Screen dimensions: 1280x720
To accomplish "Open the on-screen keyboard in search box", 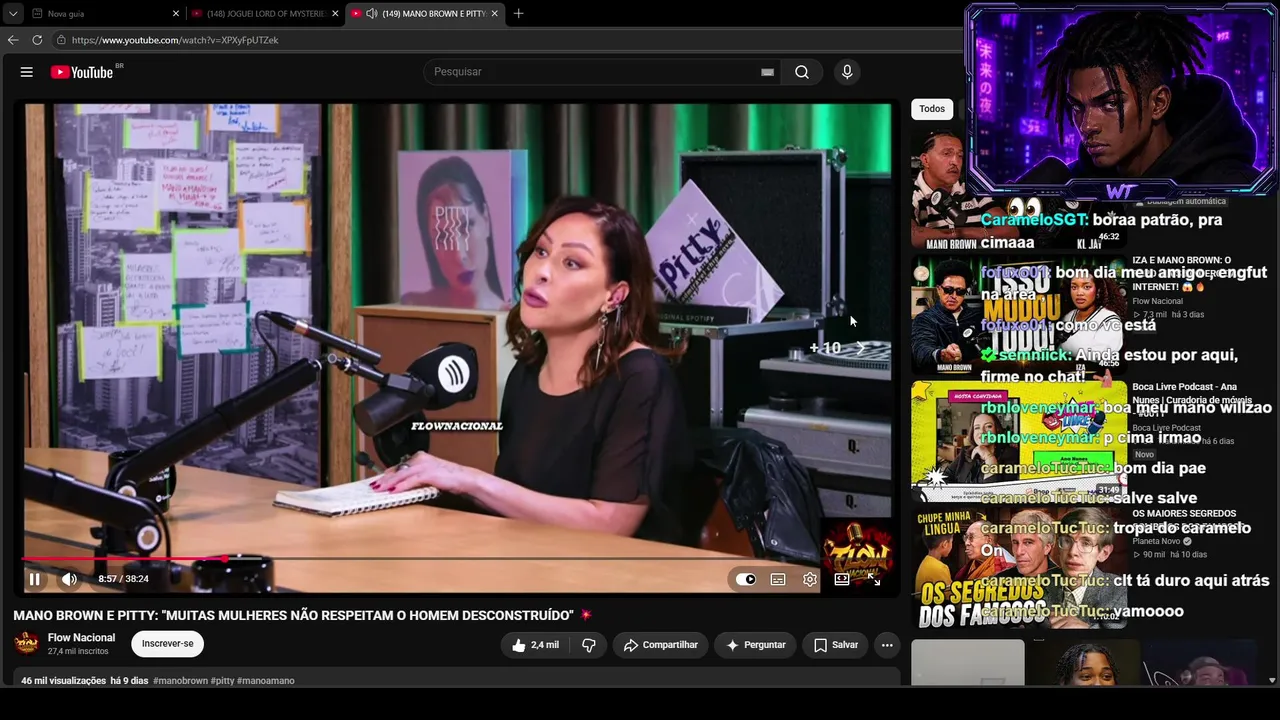I will tap(767, 72).
